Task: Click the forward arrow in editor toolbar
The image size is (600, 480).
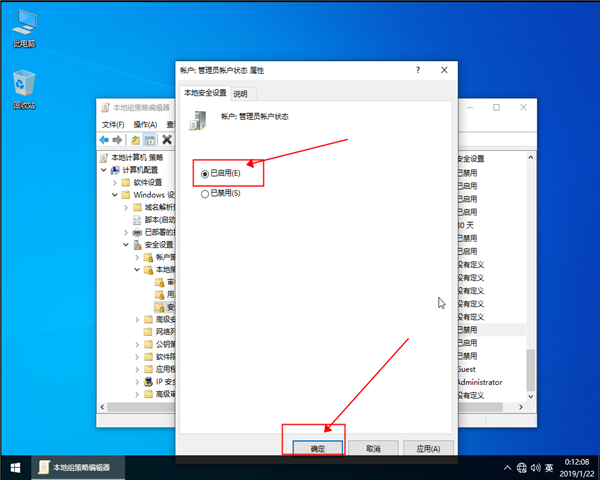Action: (118, 139)
